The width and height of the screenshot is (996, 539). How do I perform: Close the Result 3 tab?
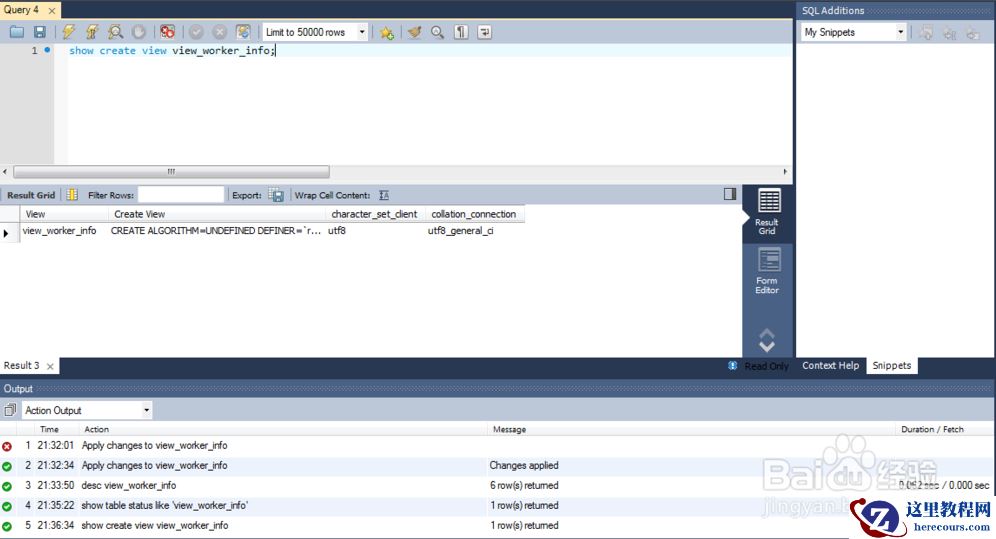click(50, 366)
